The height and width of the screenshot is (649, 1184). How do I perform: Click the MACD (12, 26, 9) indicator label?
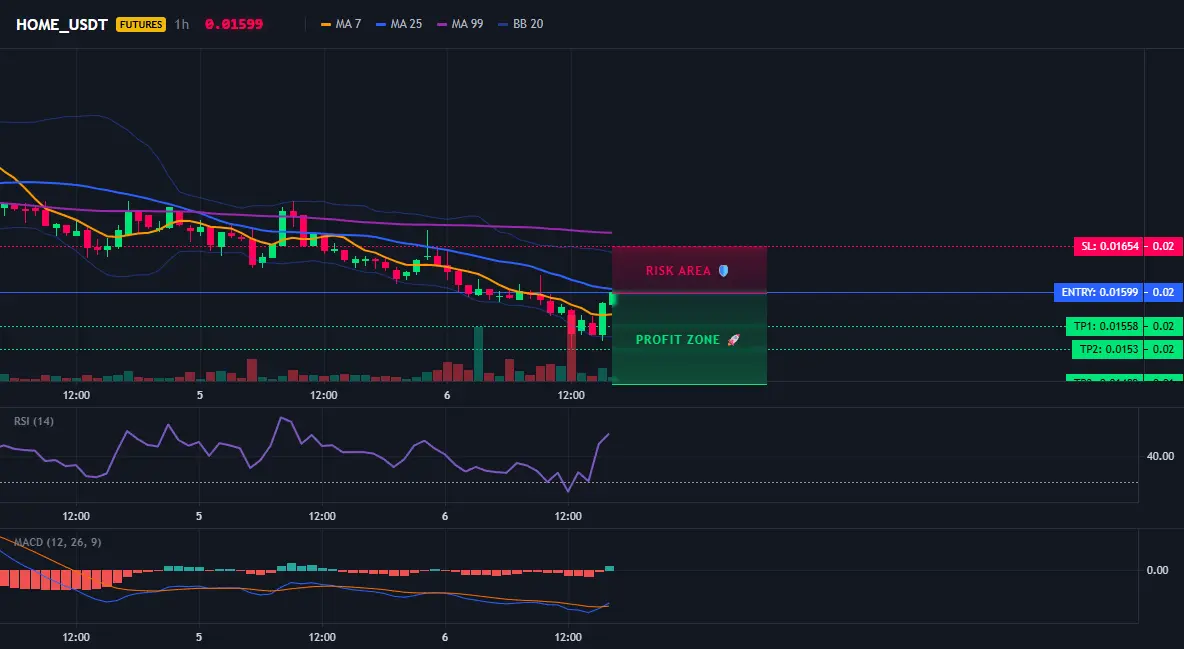(57, 542)
